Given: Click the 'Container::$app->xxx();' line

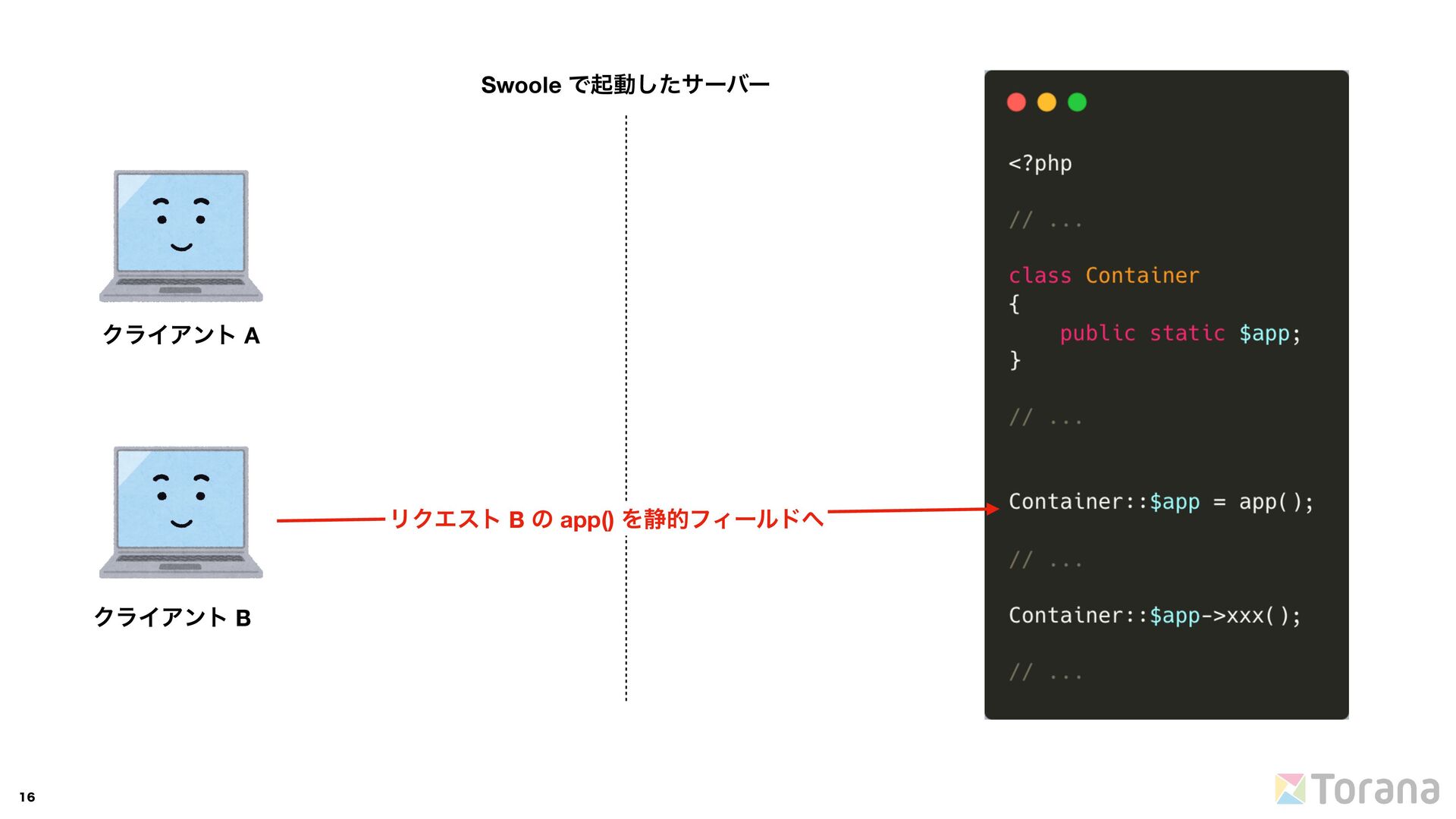Looking at the screenshot, I should click(x=1154, y=615).
